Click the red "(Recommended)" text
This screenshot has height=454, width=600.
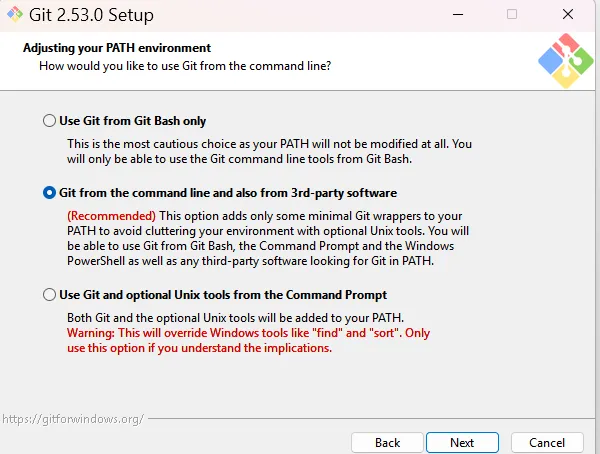pyautogui.click(x=111, y=216)
